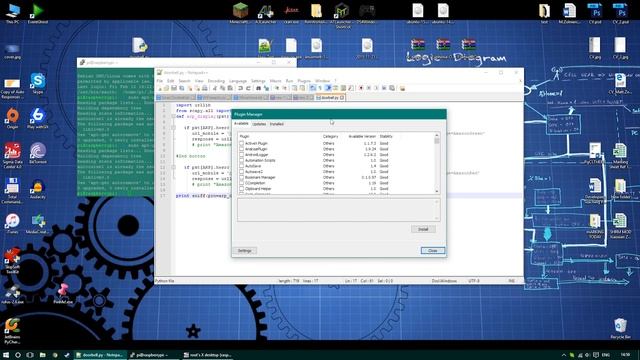Click the Settings button in Plugin Manager
Viewport: 640px width, 360px height.
coord(244,251)
